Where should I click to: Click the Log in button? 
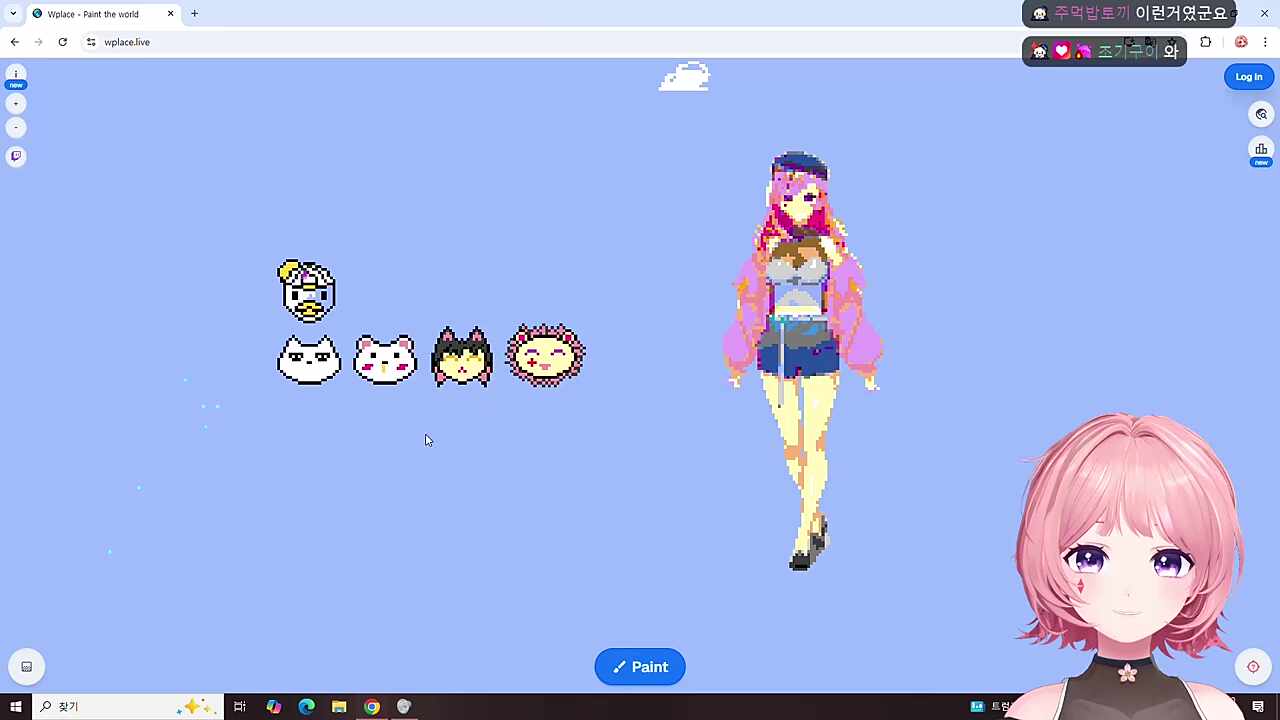1249,77
